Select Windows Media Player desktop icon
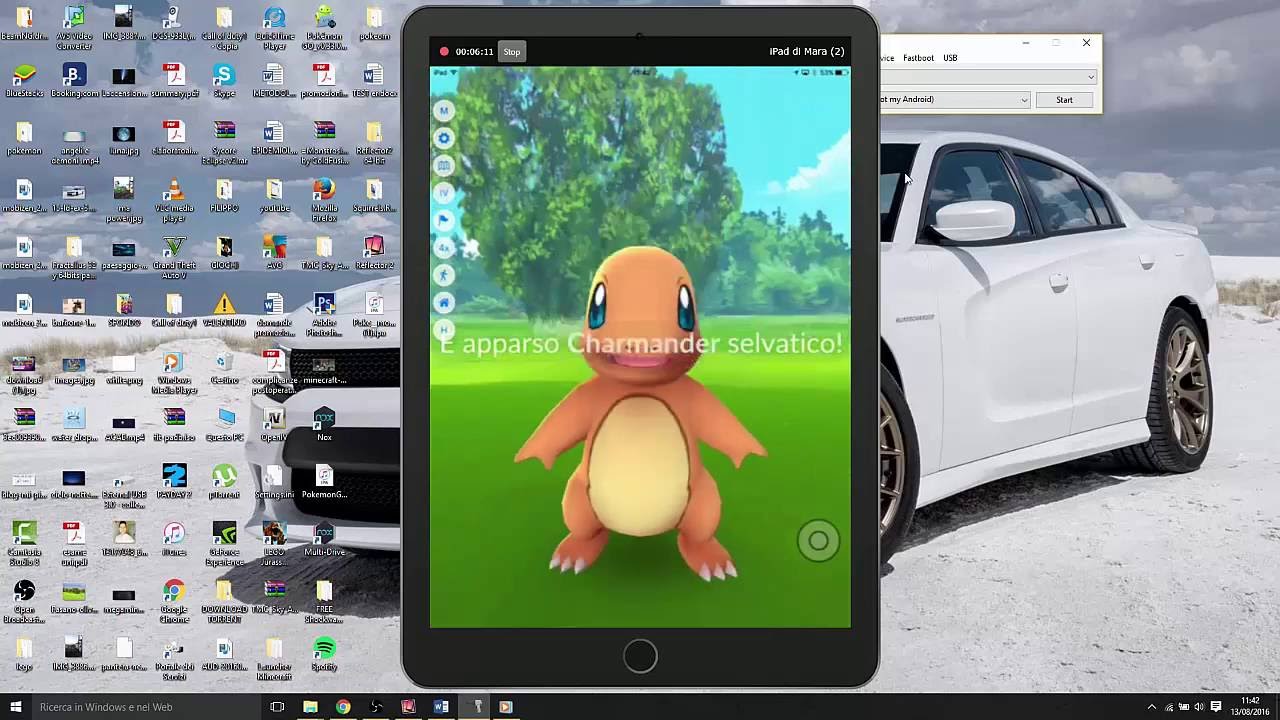 coord(174,373)
